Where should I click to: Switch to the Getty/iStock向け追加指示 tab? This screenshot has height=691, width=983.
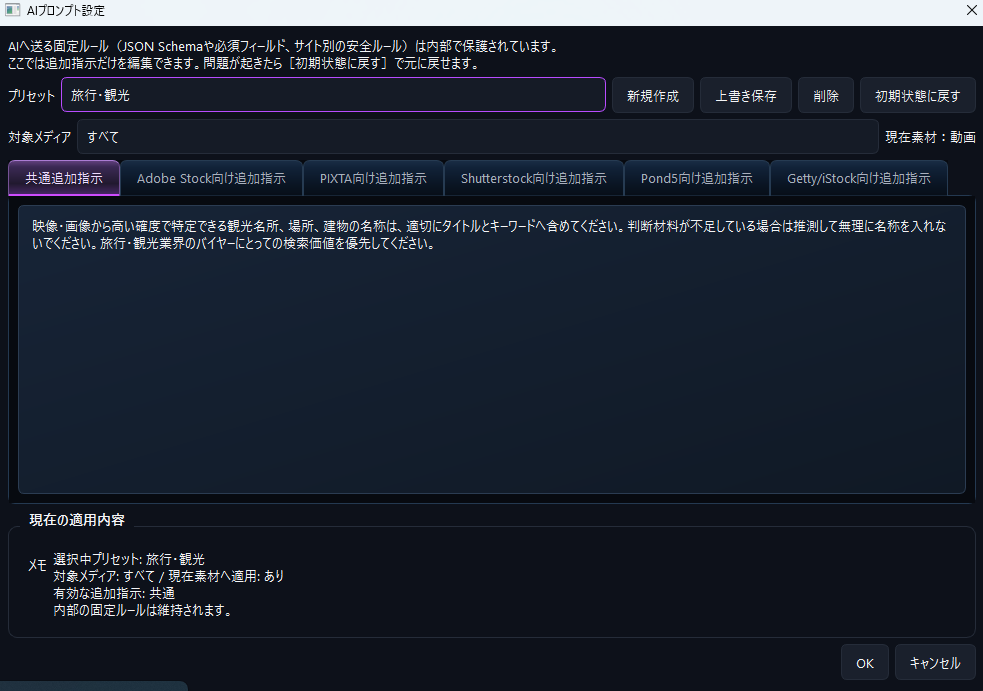[858, 178]
